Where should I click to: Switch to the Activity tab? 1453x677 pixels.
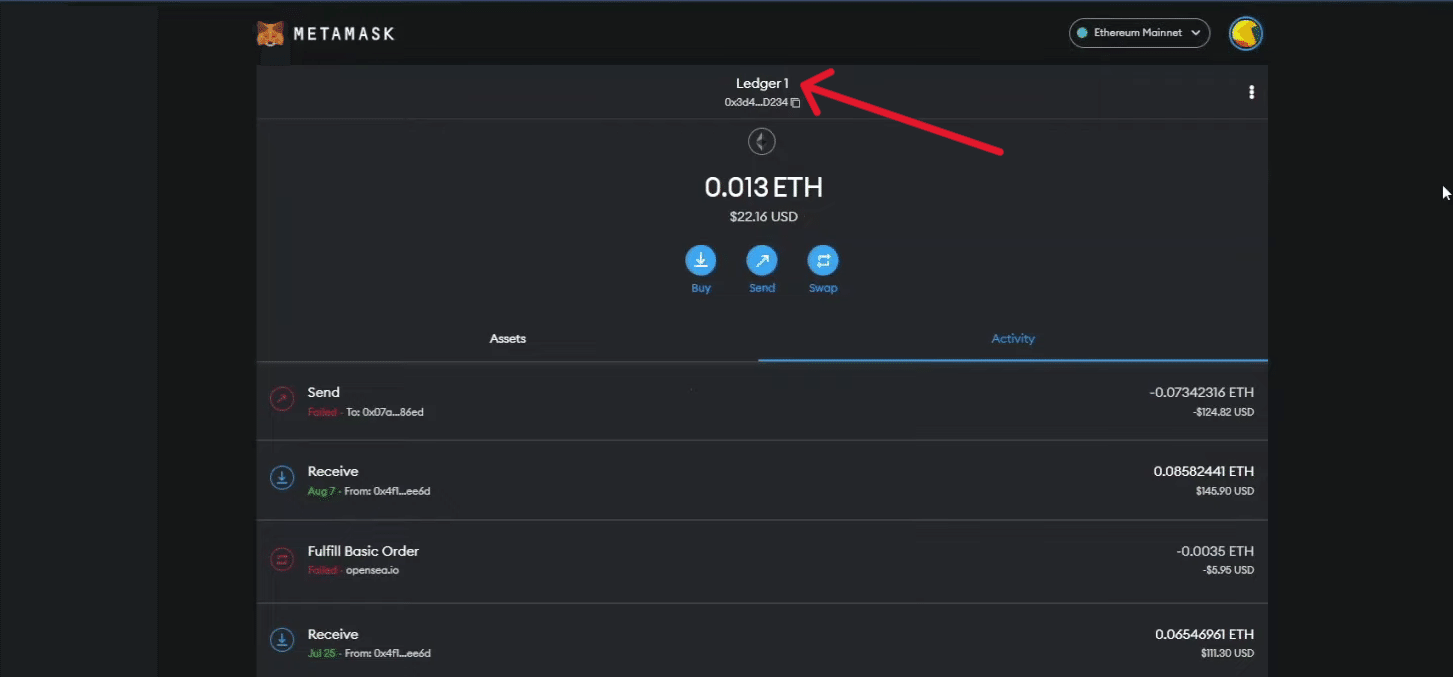1013,339
